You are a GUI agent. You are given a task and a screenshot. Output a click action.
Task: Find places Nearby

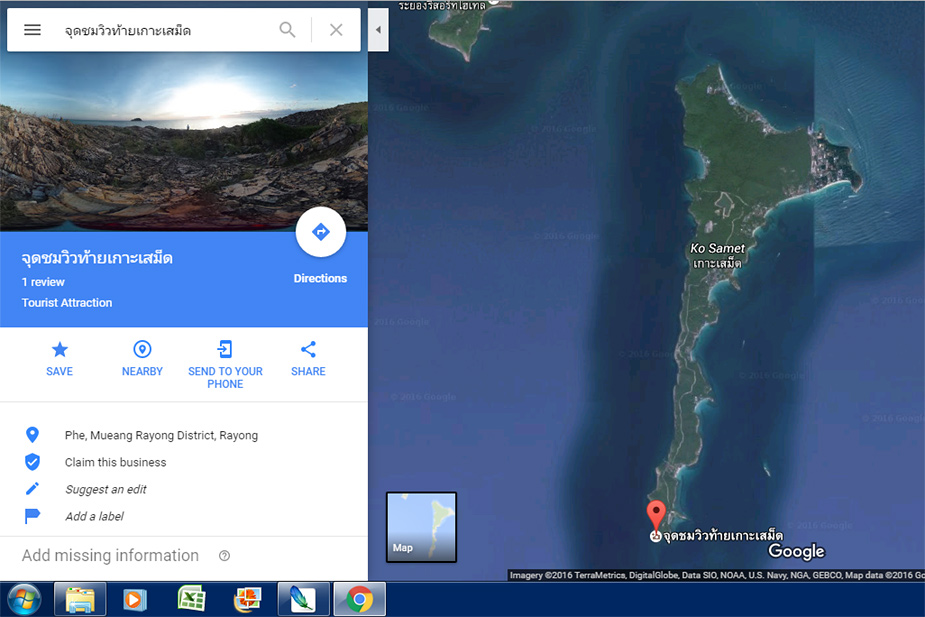tap(142, 358)
